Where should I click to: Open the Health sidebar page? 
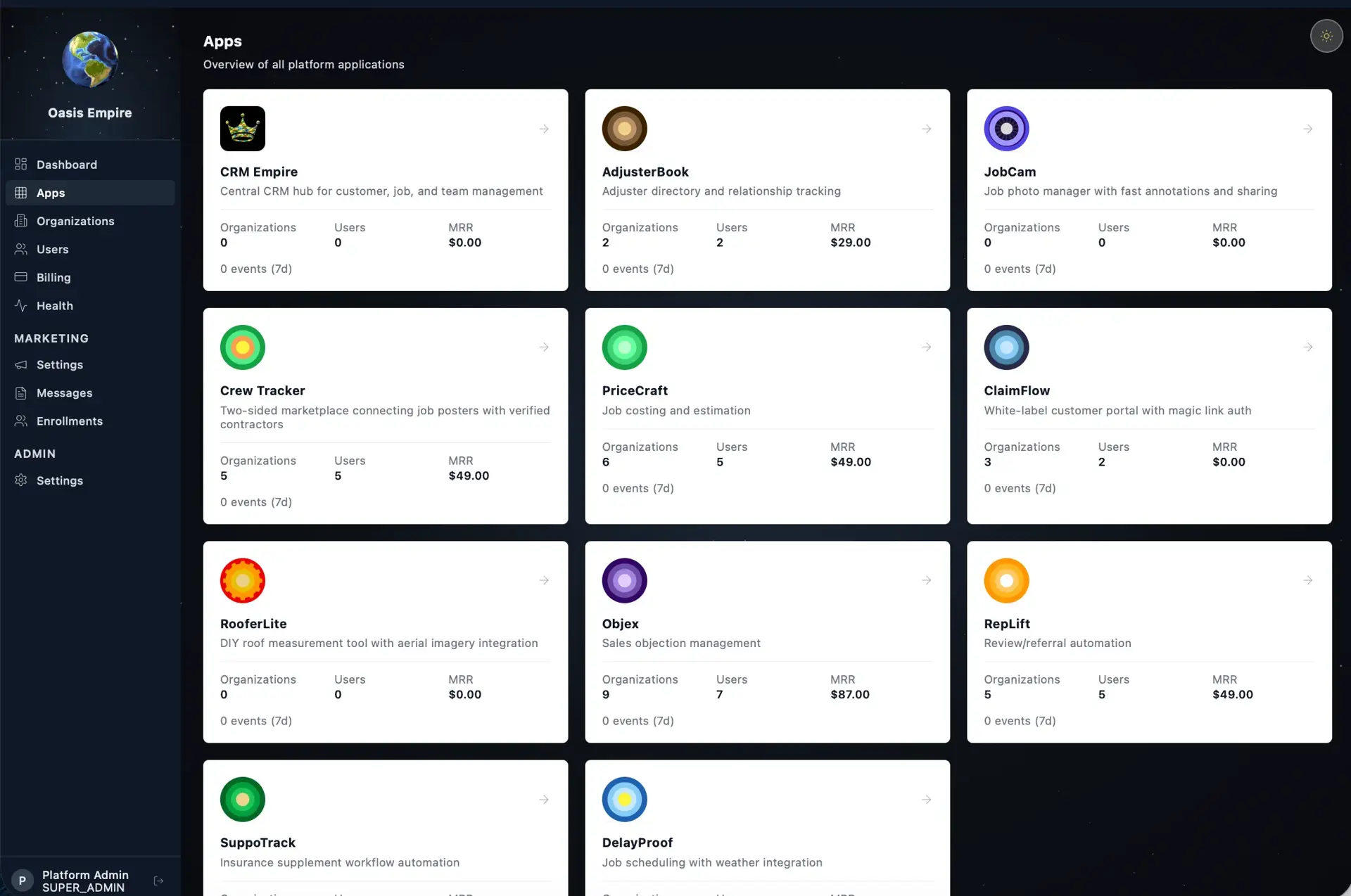point(90,305)
